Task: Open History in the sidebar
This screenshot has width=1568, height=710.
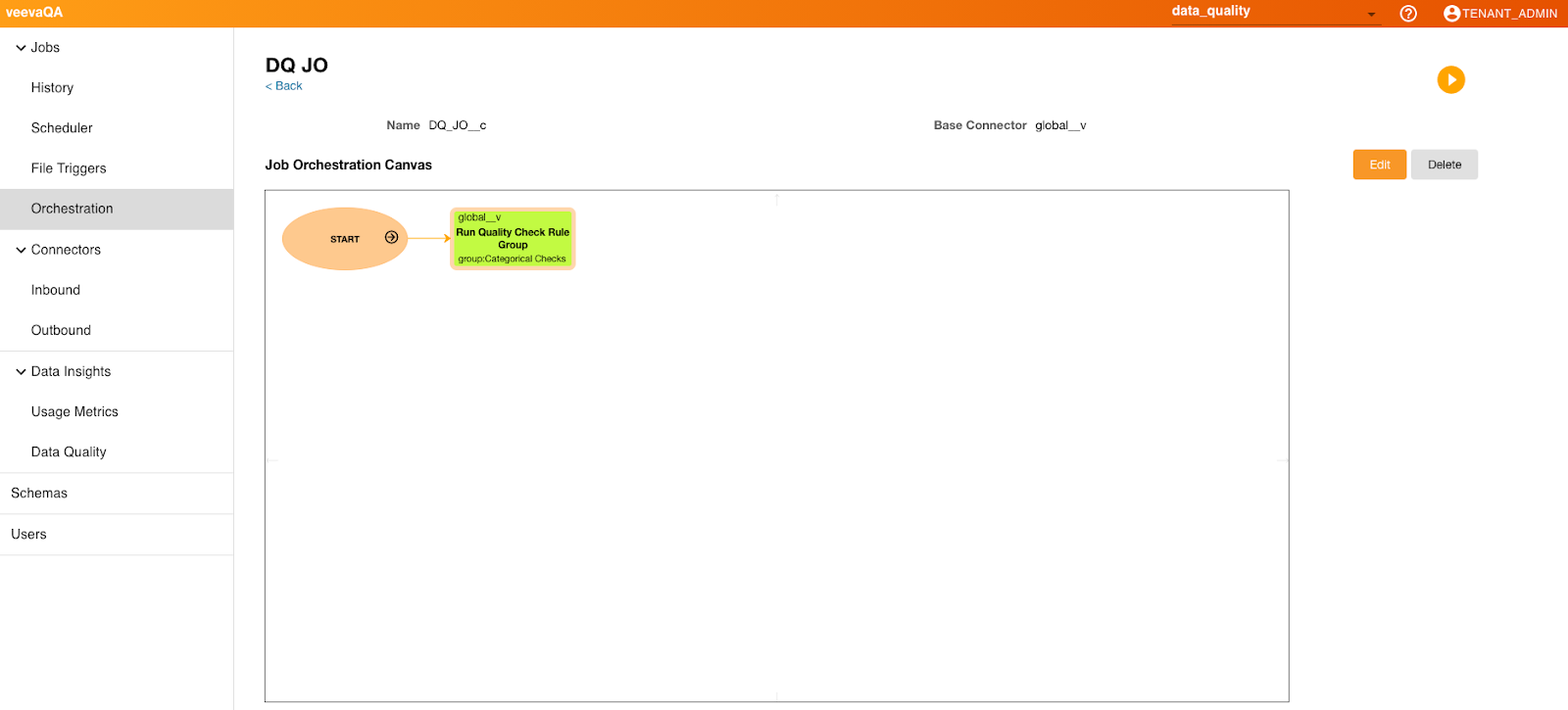Action: tap(52, 88)
